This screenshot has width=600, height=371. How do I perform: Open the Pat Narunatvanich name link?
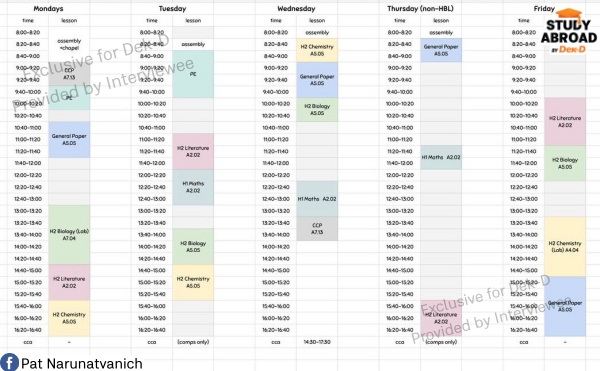82,363
